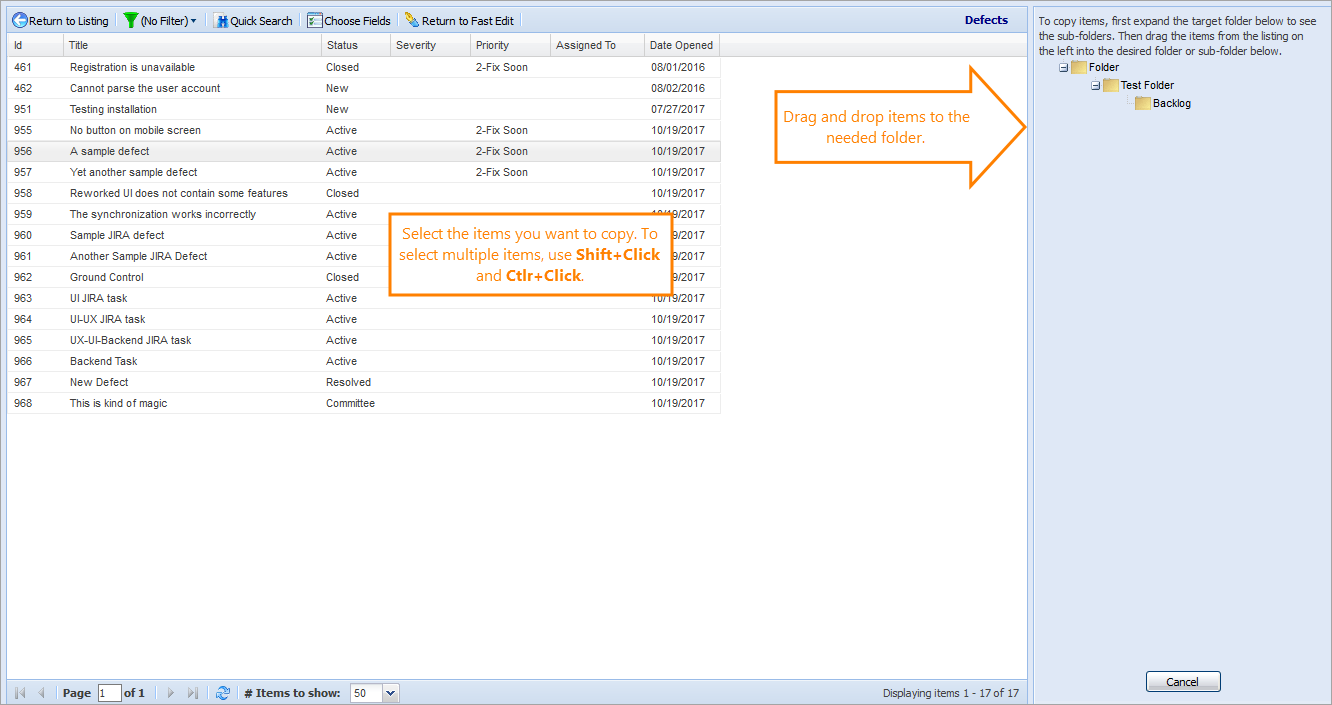Click '2-Fix Soon' in row 955

click(502, 130)
